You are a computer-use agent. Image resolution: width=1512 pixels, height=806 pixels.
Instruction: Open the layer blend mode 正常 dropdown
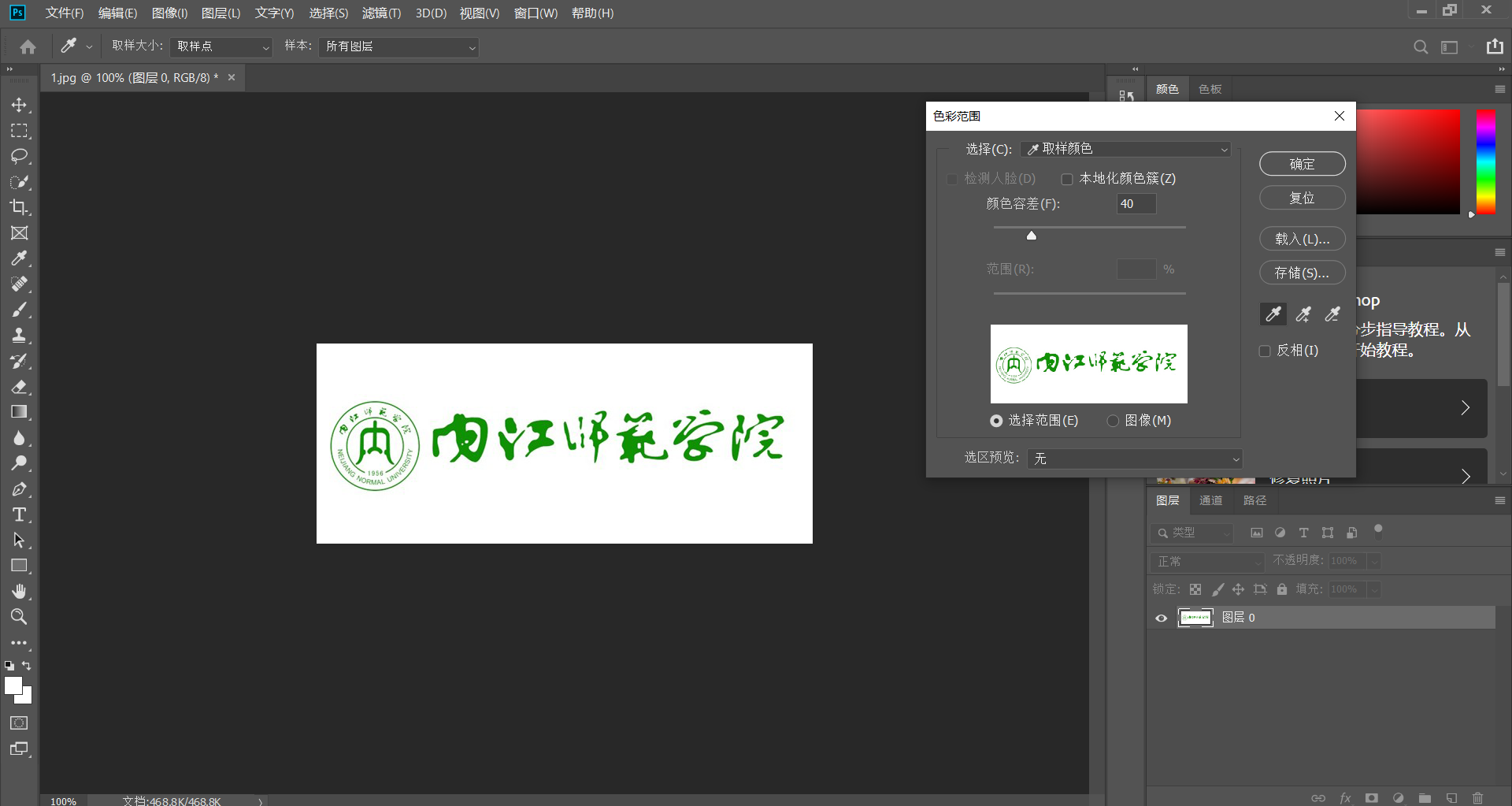click(x=1206, y=561)
